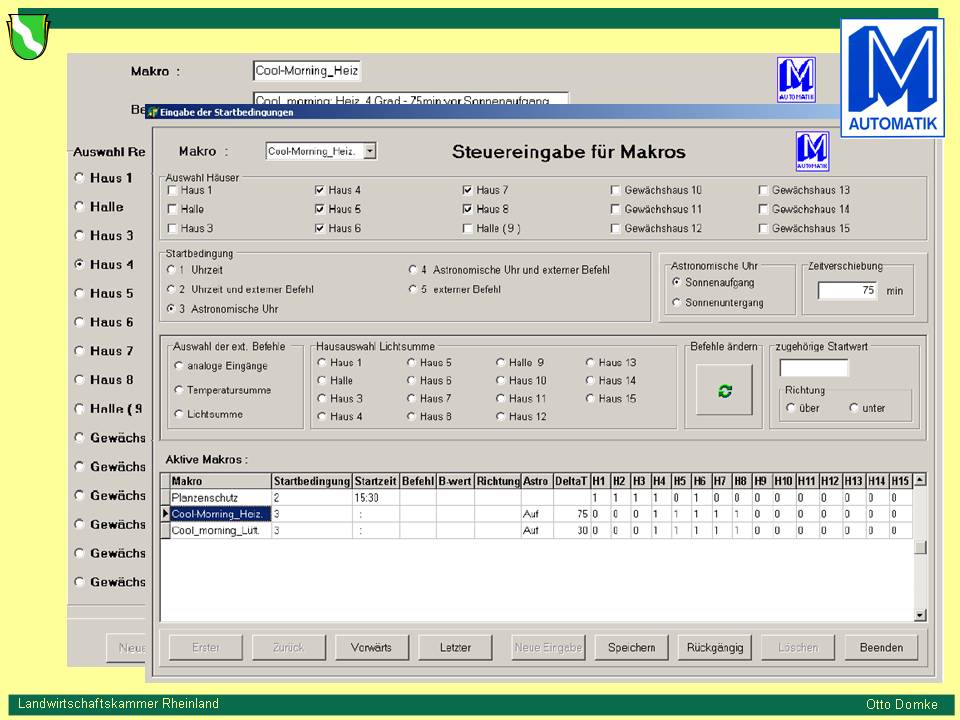The image size is (960, 720).
Task: Open the Makro dropdown list
Action: coord(370,151)
